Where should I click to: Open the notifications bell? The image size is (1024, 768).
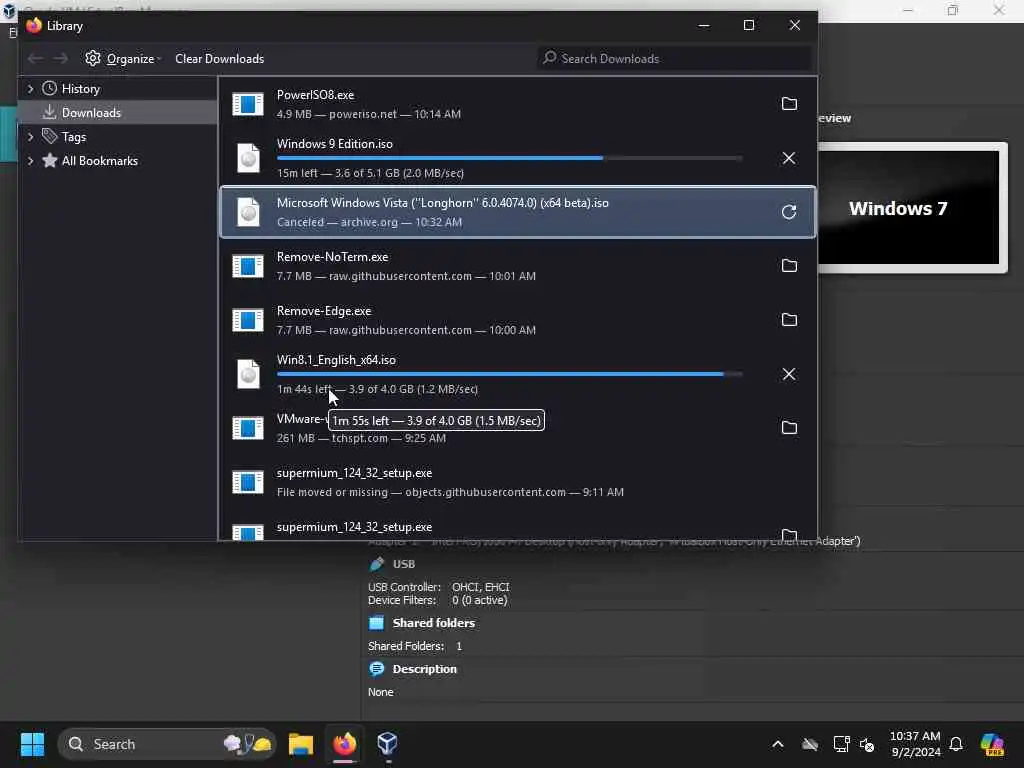click(956, 744)
